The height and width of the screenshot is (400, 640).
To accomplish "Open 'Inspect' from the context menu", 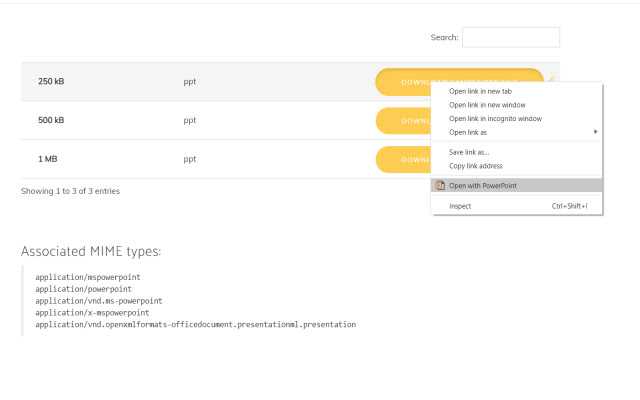I will [x=460, y=206].
